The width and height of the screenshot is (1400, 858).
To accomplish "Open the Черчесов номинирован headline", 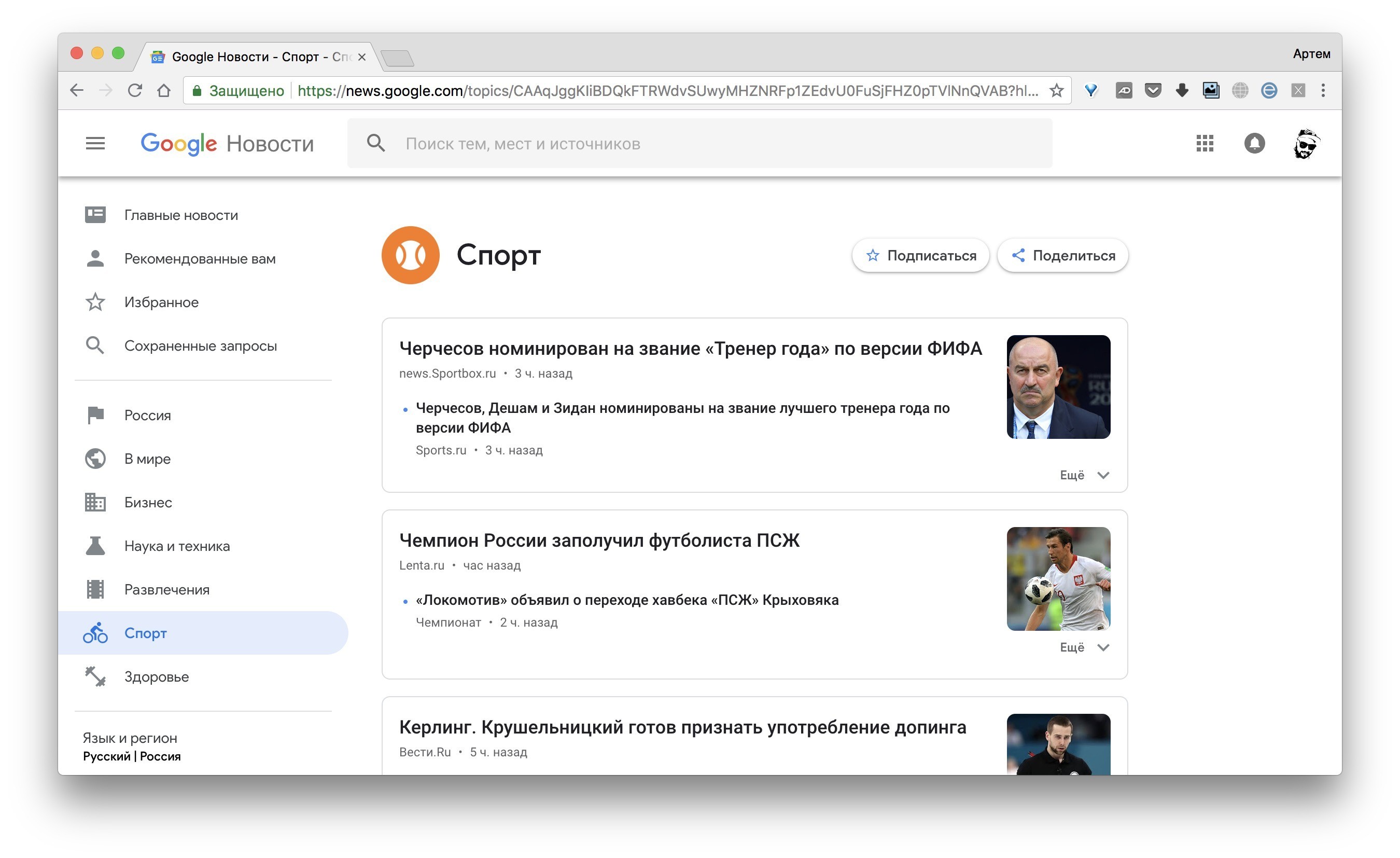I will pos(690,348).
